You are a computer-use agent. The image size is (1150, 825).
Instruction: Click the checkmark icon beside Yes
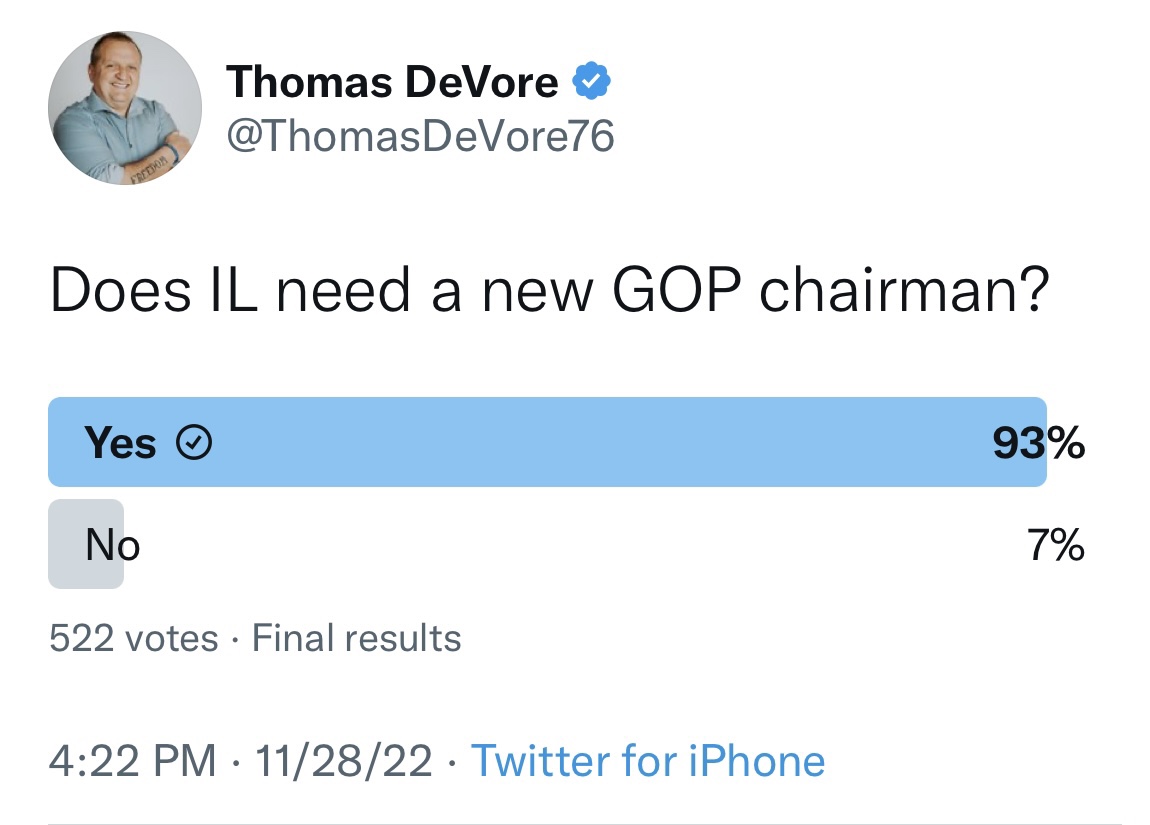pyautogui.click(x=194, y=442)
